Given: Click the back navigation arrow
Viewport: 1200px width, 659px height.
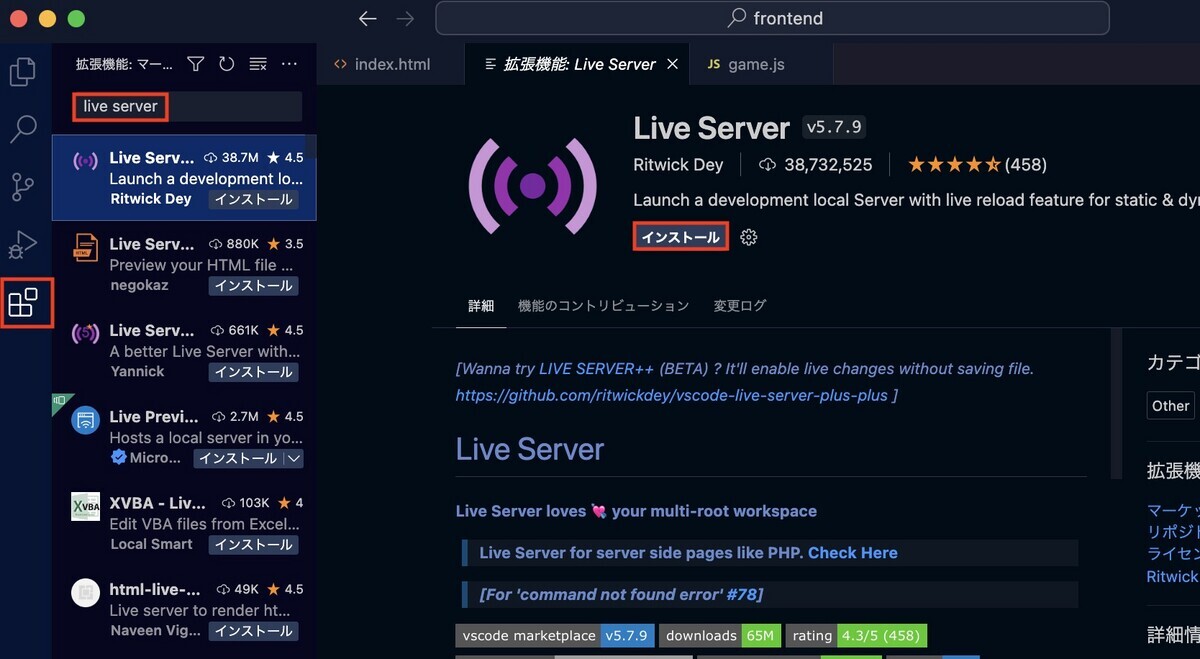Looking at the screenshot, I should click(x=367, y=18).
